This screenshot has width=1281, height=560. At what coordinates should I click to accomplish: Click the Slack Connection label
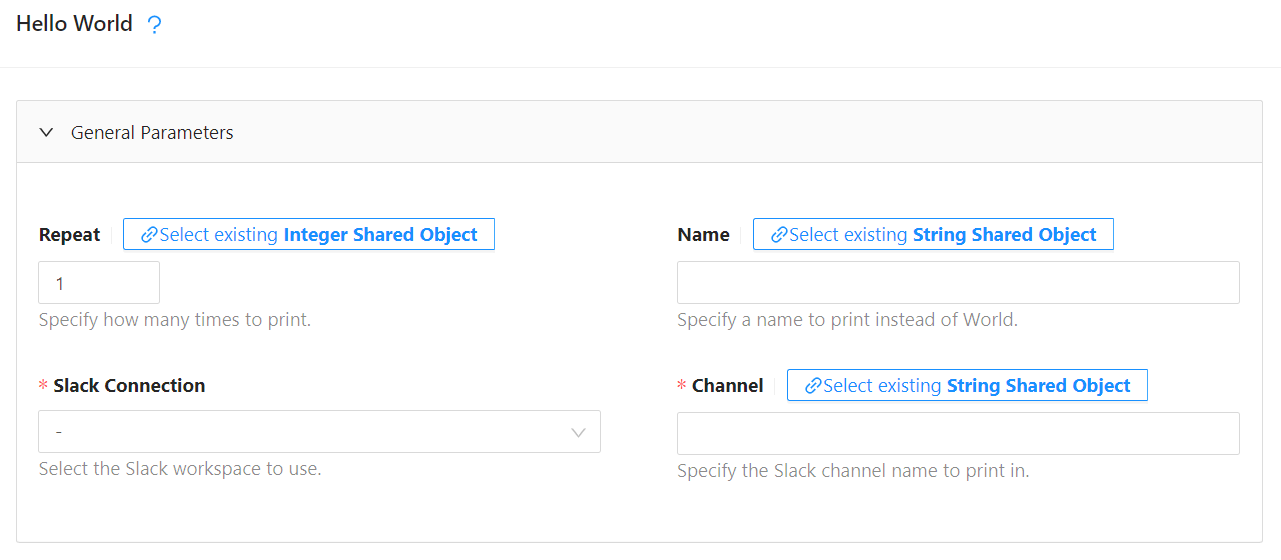[129, 386]
